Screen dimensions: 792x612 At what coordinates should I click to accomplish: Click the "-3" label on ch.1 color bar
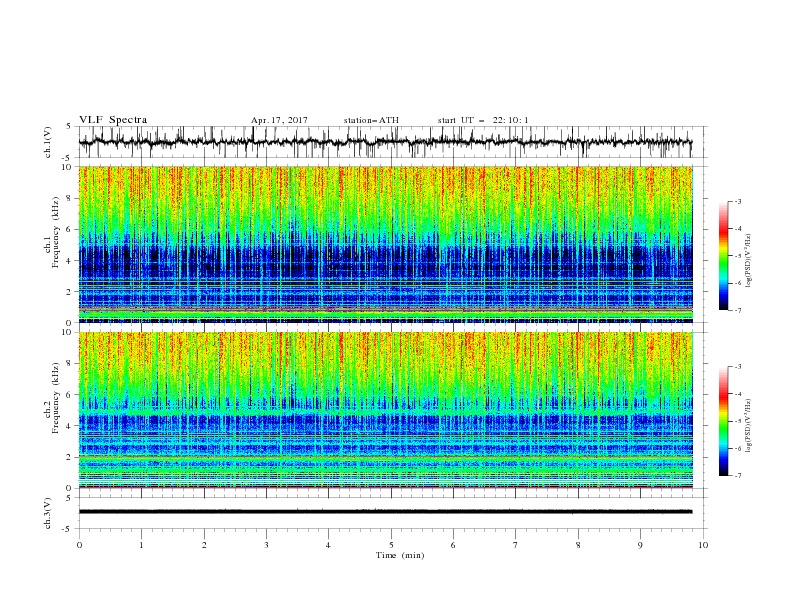pyautogui.click(x=737, y=202)
